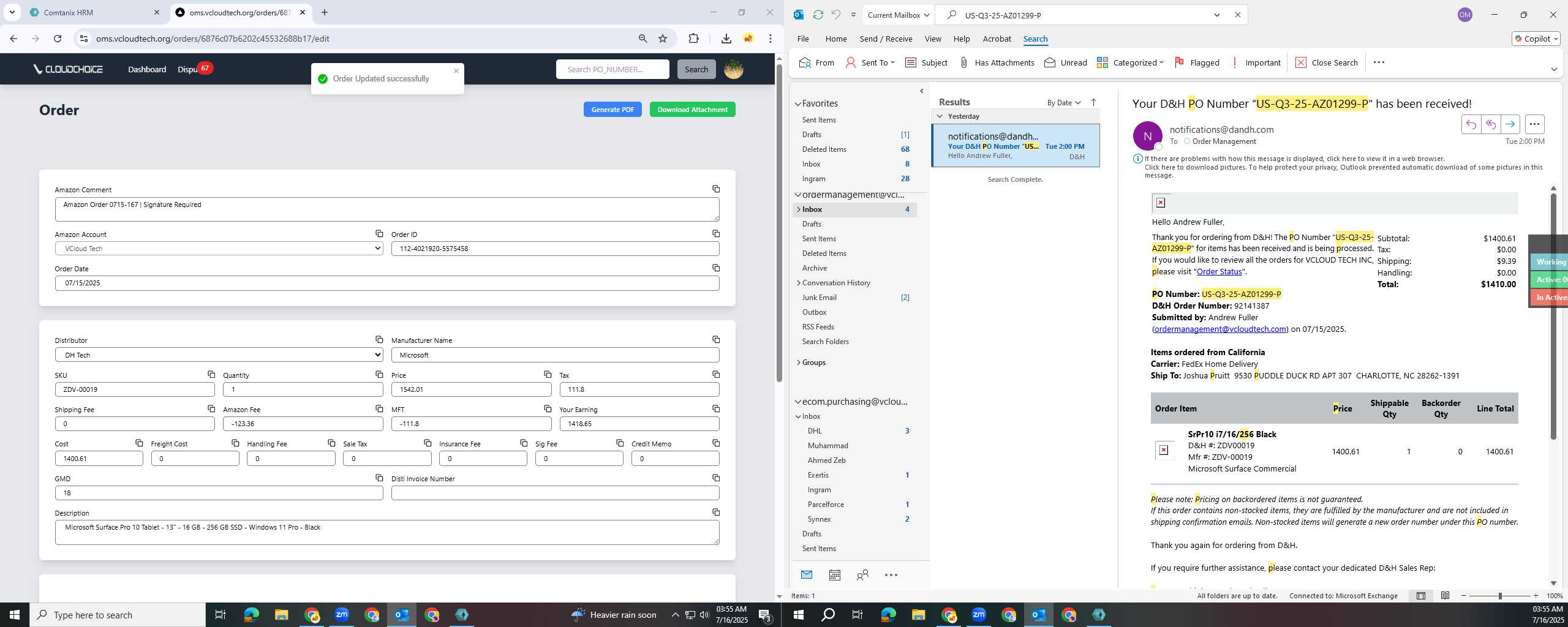Copy the Amazon Comment field value

(715, 189)
